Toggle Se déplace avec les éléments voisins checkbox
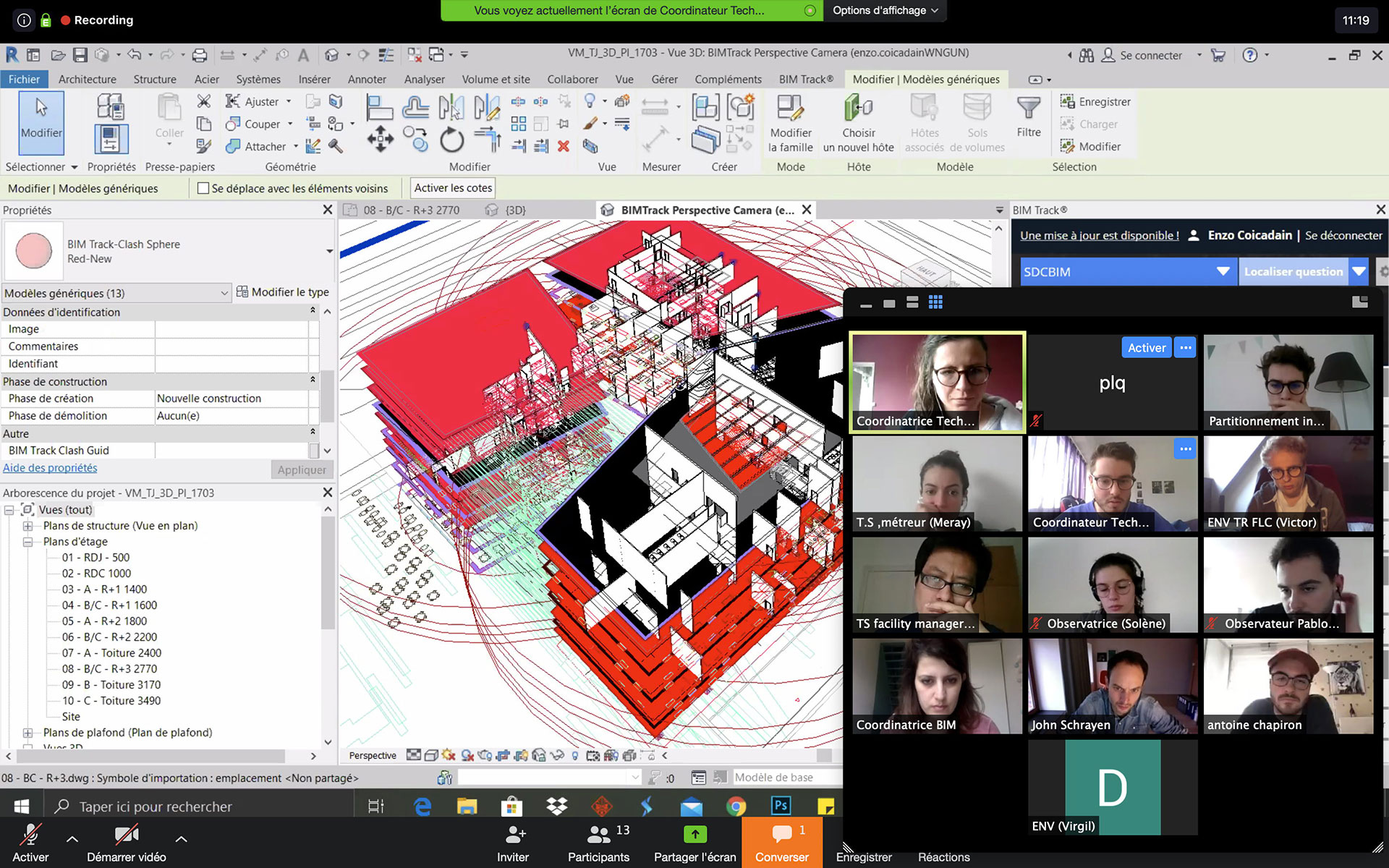The height and width of the screenshot is (868, 1389). pos(203,188)
